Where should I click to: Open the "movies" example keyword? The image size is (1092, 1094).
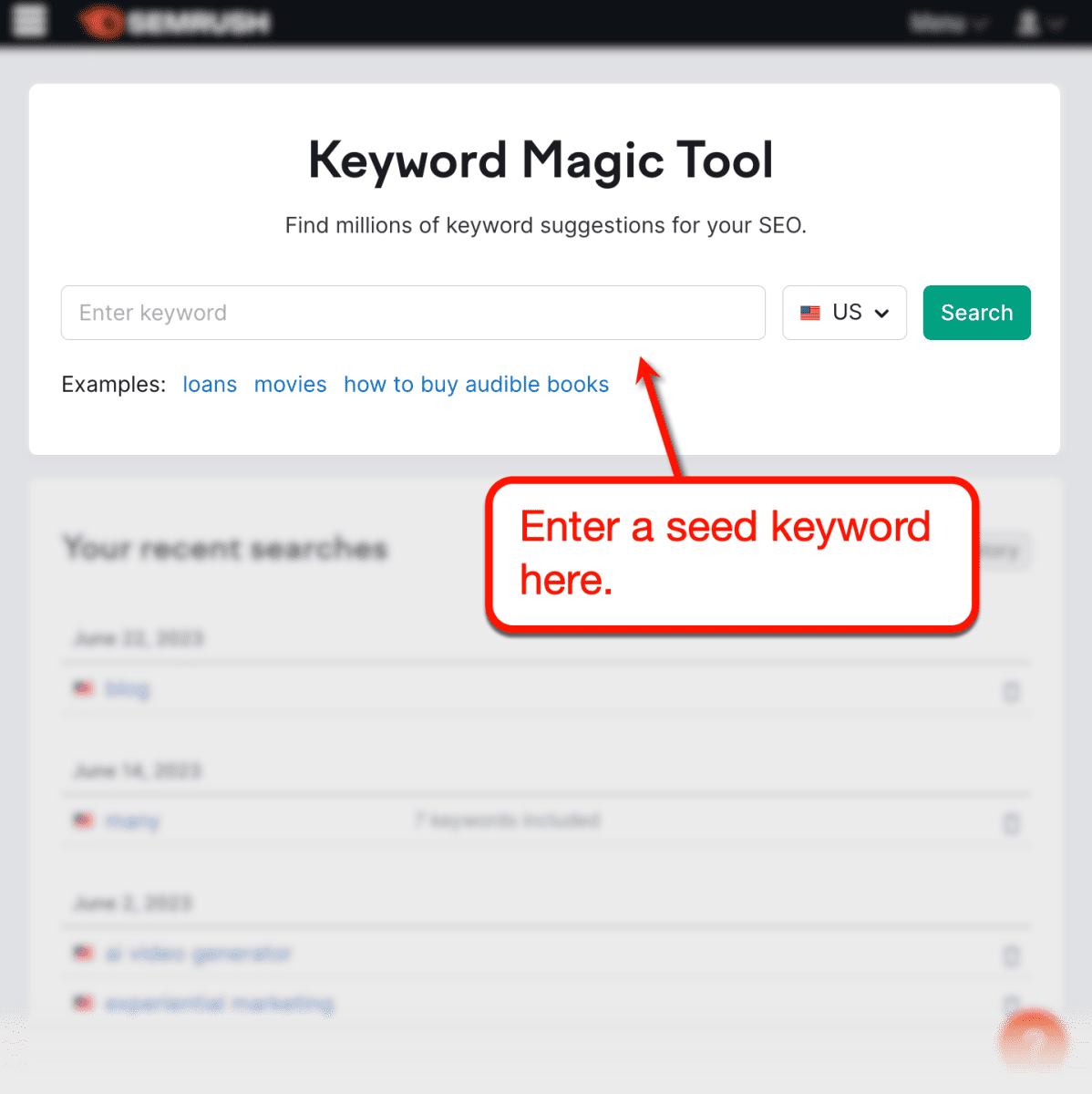pos(290,384)
